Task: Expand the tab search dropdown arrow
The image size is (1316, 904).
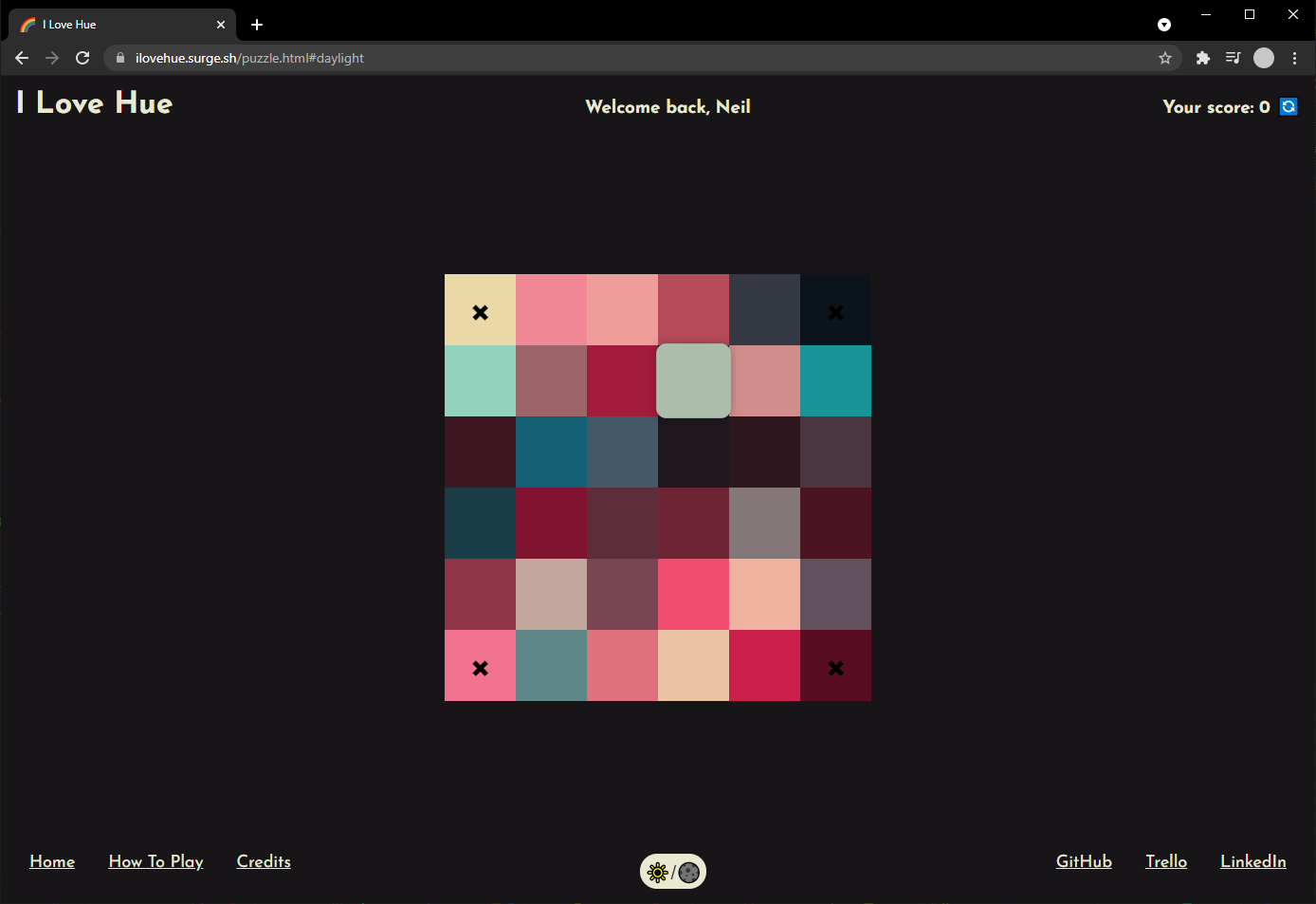Action: tap(1164, 25)
